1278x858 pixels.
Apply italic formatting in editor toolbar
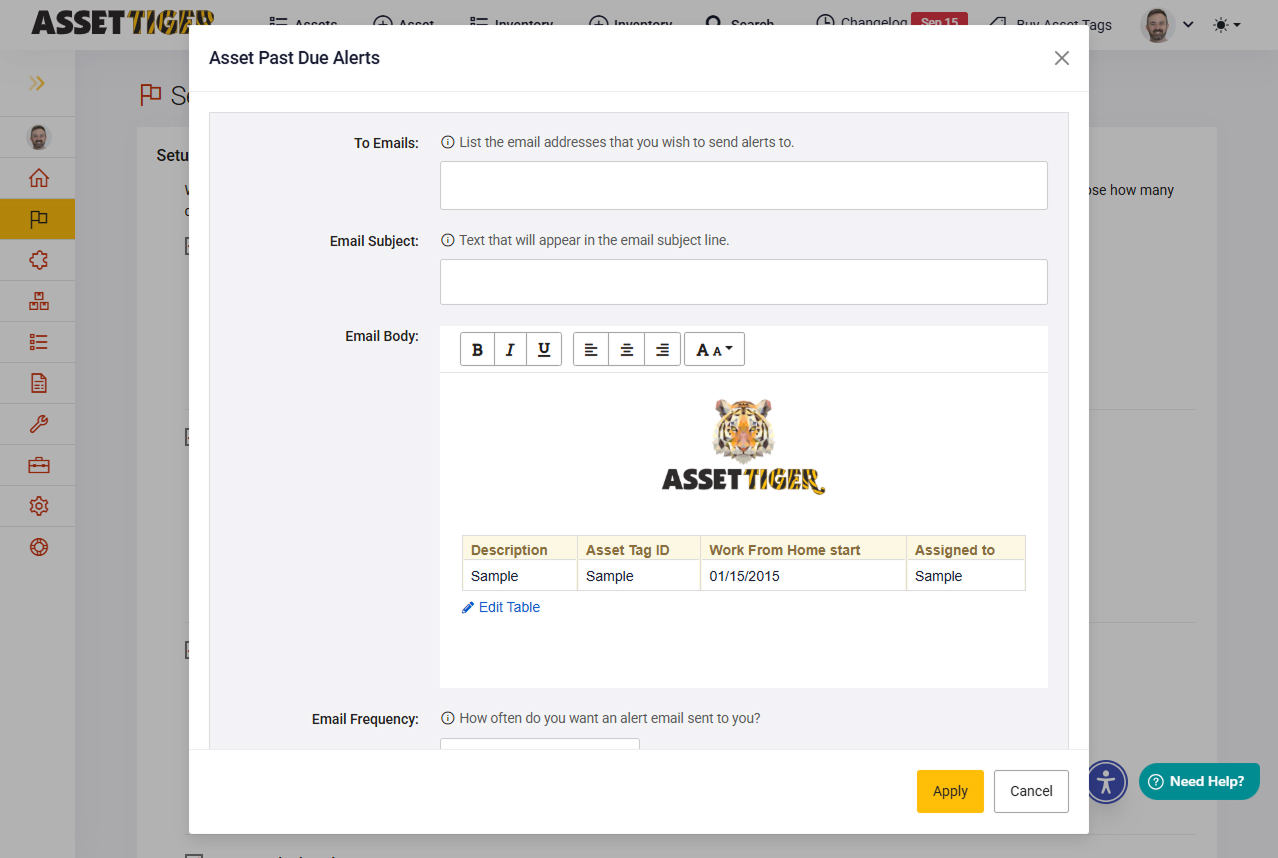[510, 349]
